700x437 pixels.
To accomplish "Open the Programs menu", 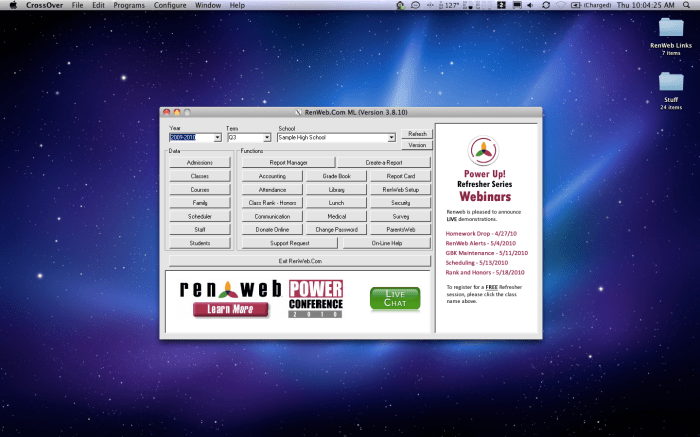I will pos(129,5).
